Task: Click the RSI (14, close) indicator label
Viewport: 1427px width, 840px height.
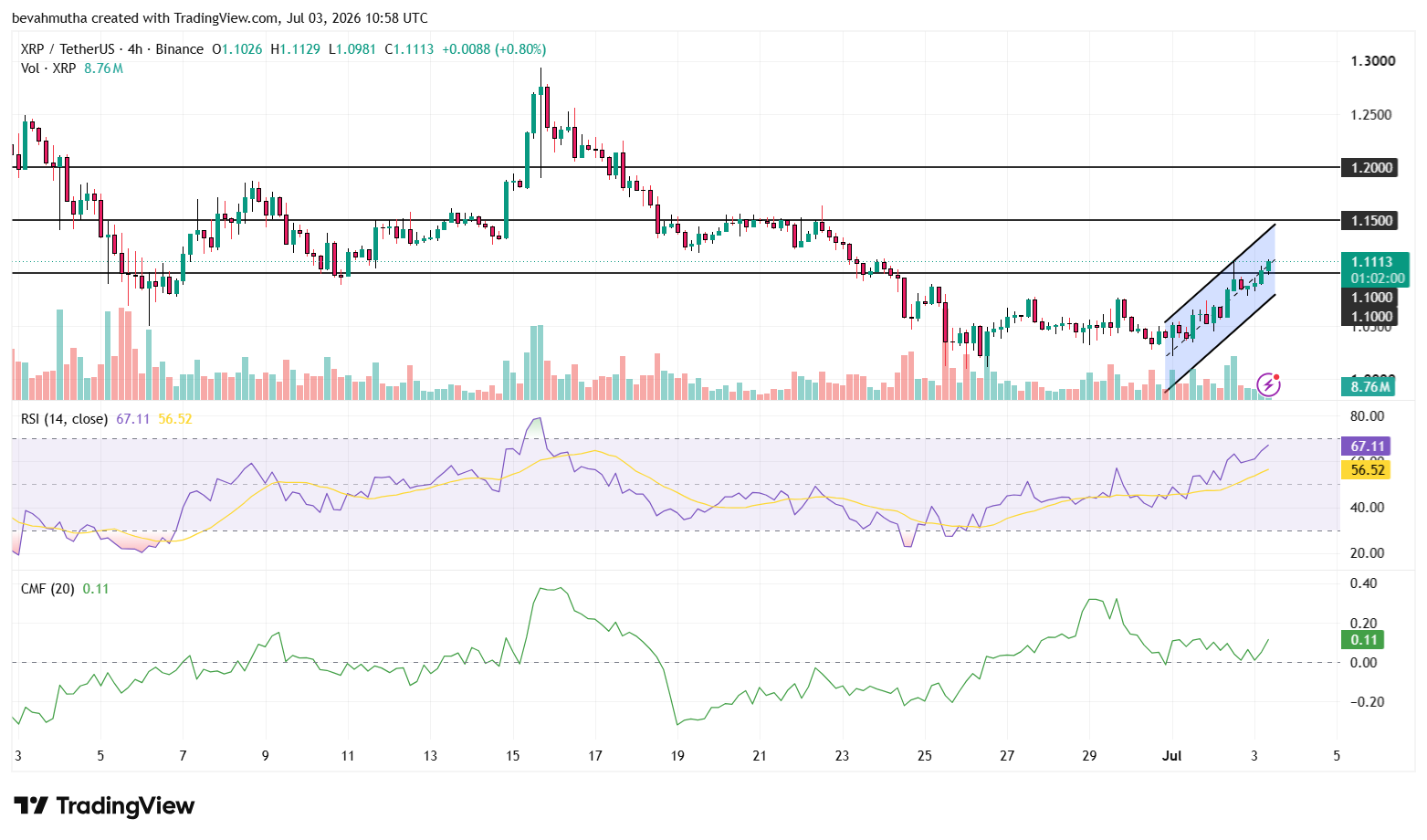Action: tap(65, 419)
